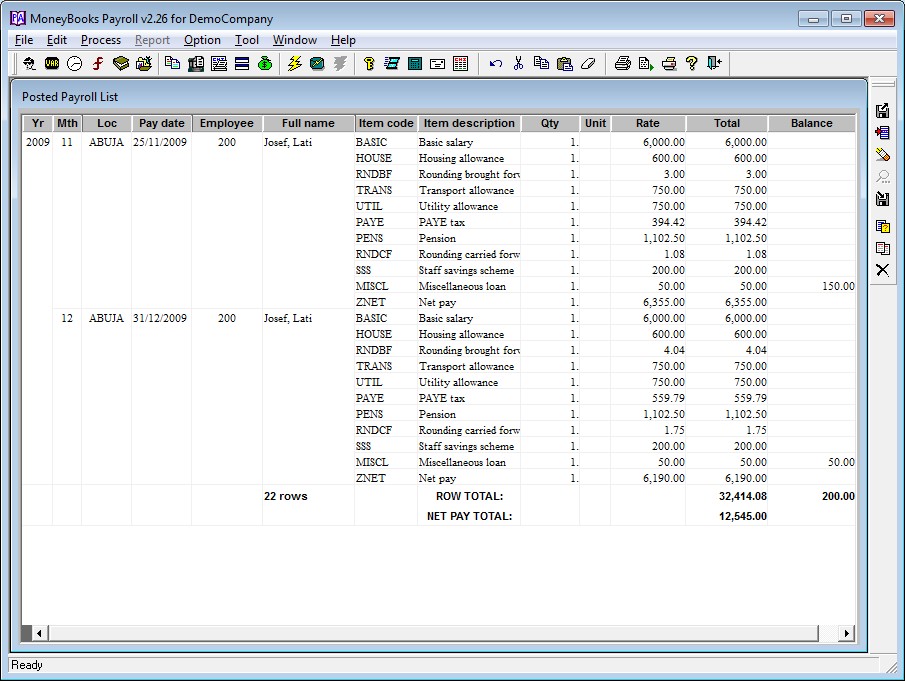
Task: Click the scissors Cut icon in toolbar
Action: (x=518, y=64)
